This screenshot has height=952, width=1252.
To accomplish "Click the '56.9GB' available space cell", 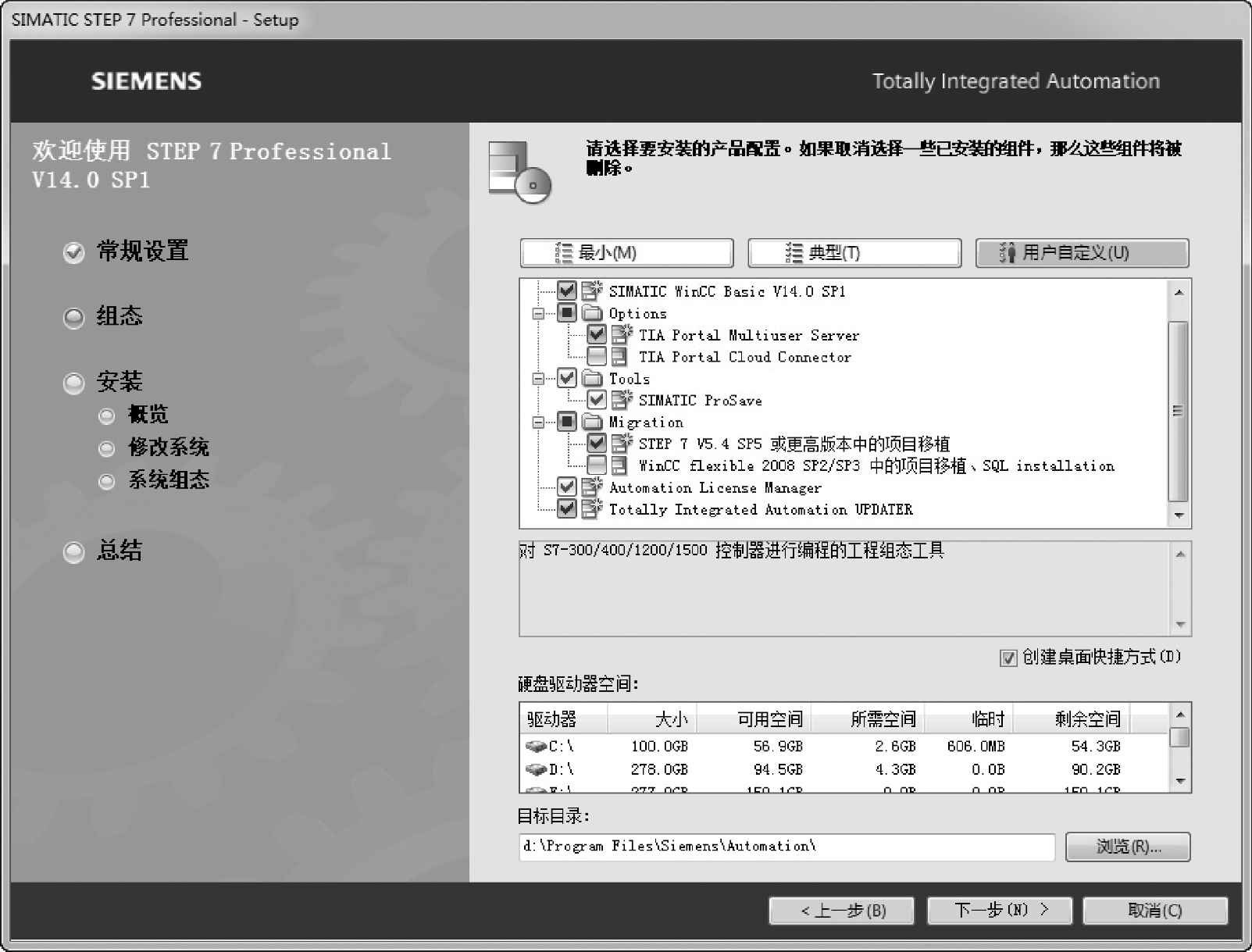I will coord(778,747).
